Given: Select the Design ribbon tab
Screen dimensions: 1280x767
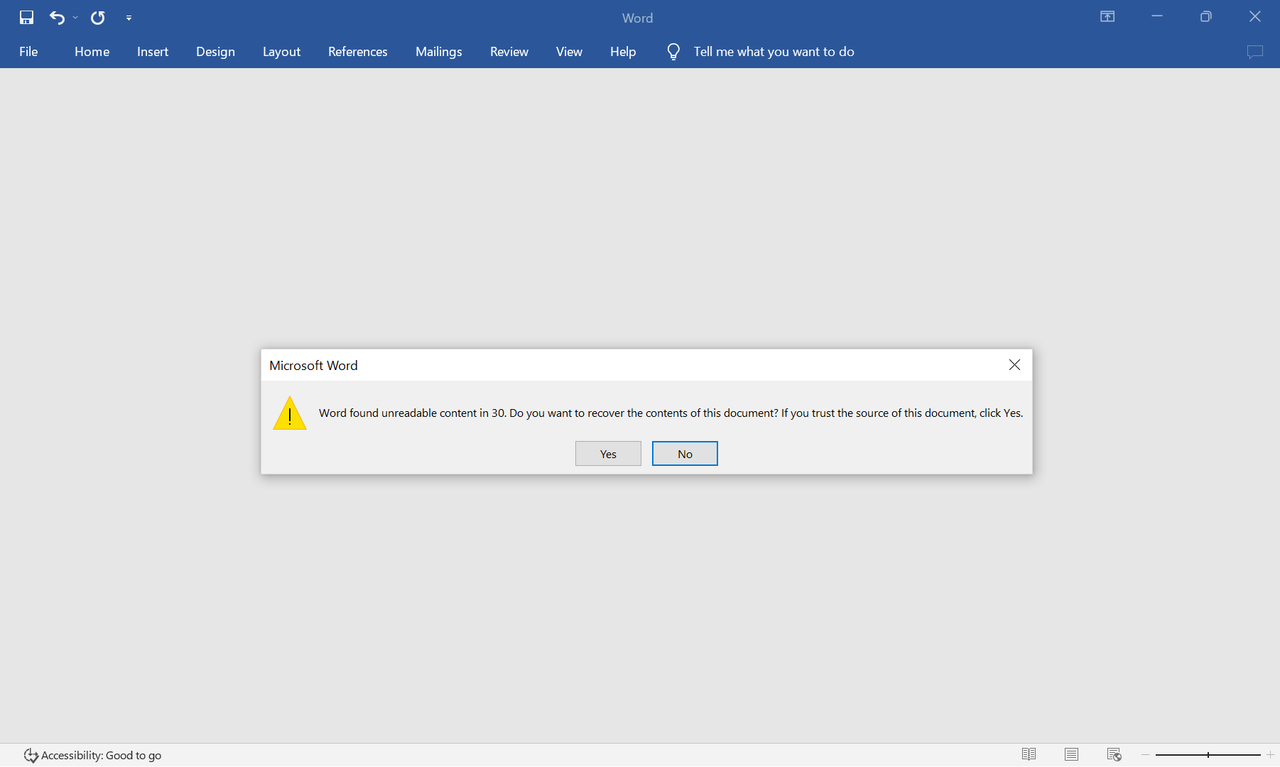Looking at the screenshot, I should [215, 51].
